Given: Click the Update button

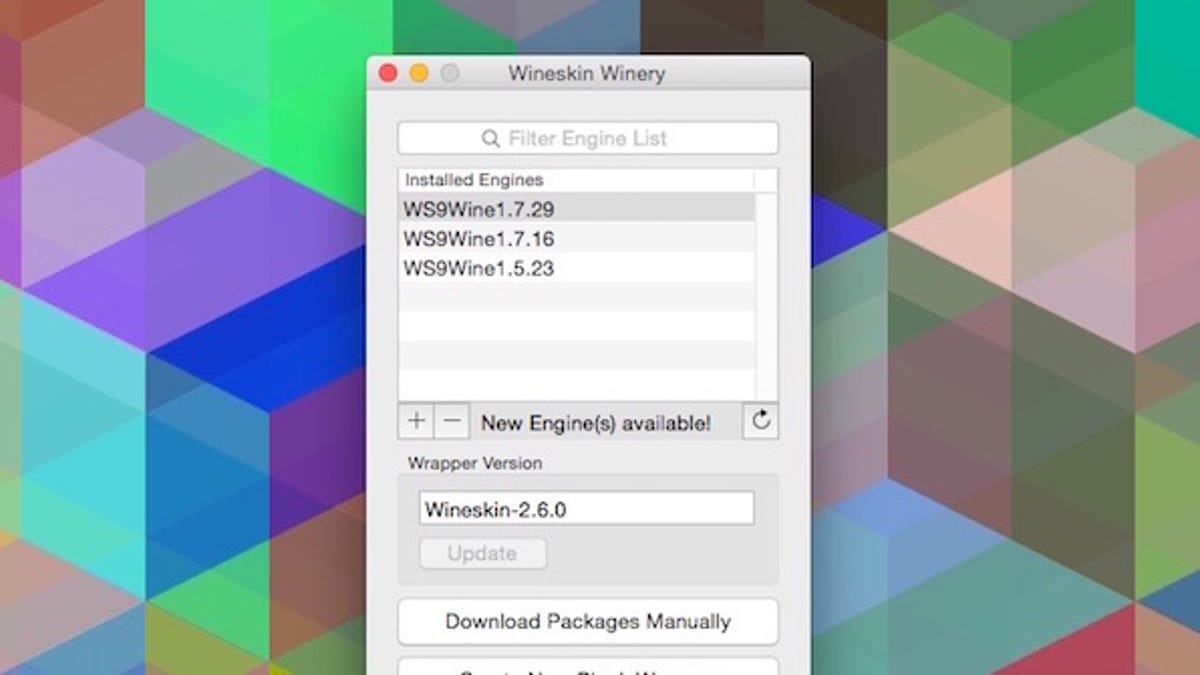Looking at the screenshot, I should (483, 553).
